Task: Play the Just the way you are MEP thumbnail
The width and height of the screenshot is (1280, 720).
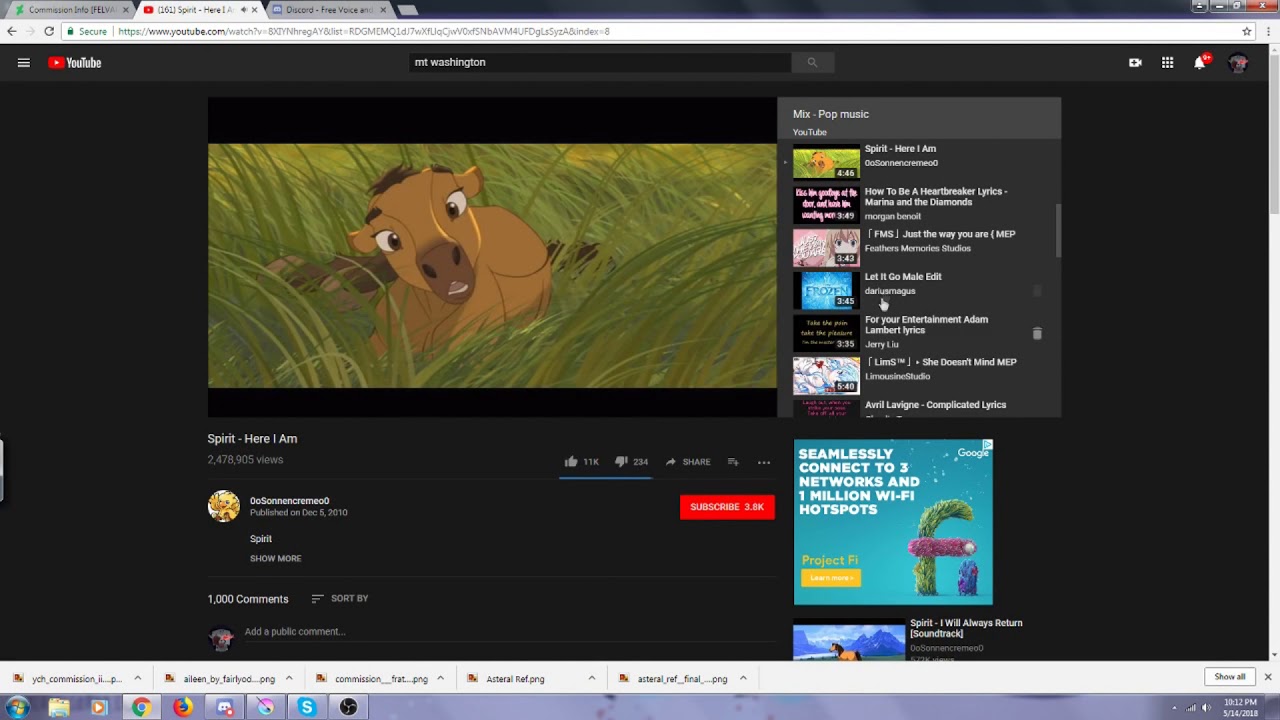Action: click(826, 248)
